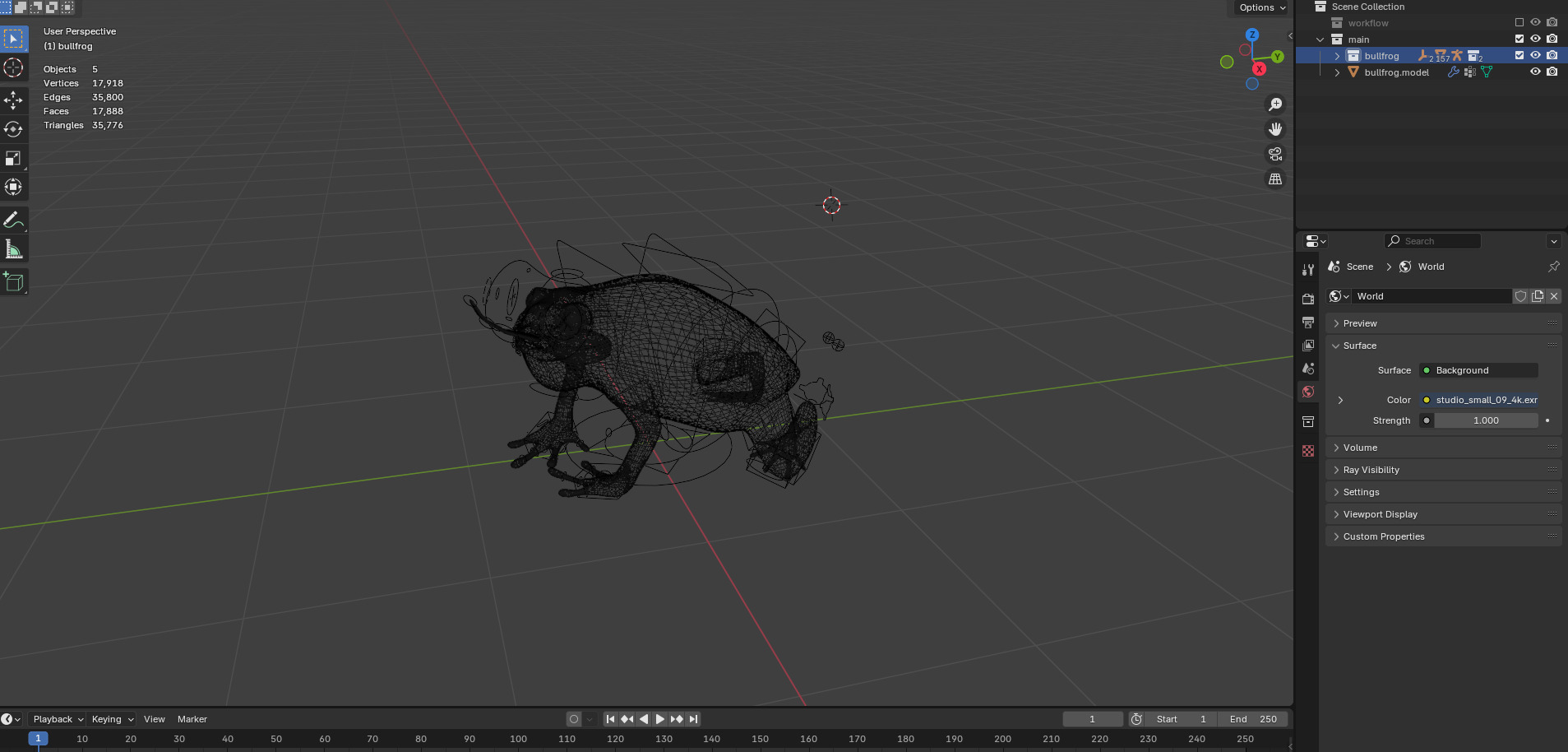This screenshot has width=1568, height=752.
Task: Click the Surface Background shader button
Action: point(1478,370)
